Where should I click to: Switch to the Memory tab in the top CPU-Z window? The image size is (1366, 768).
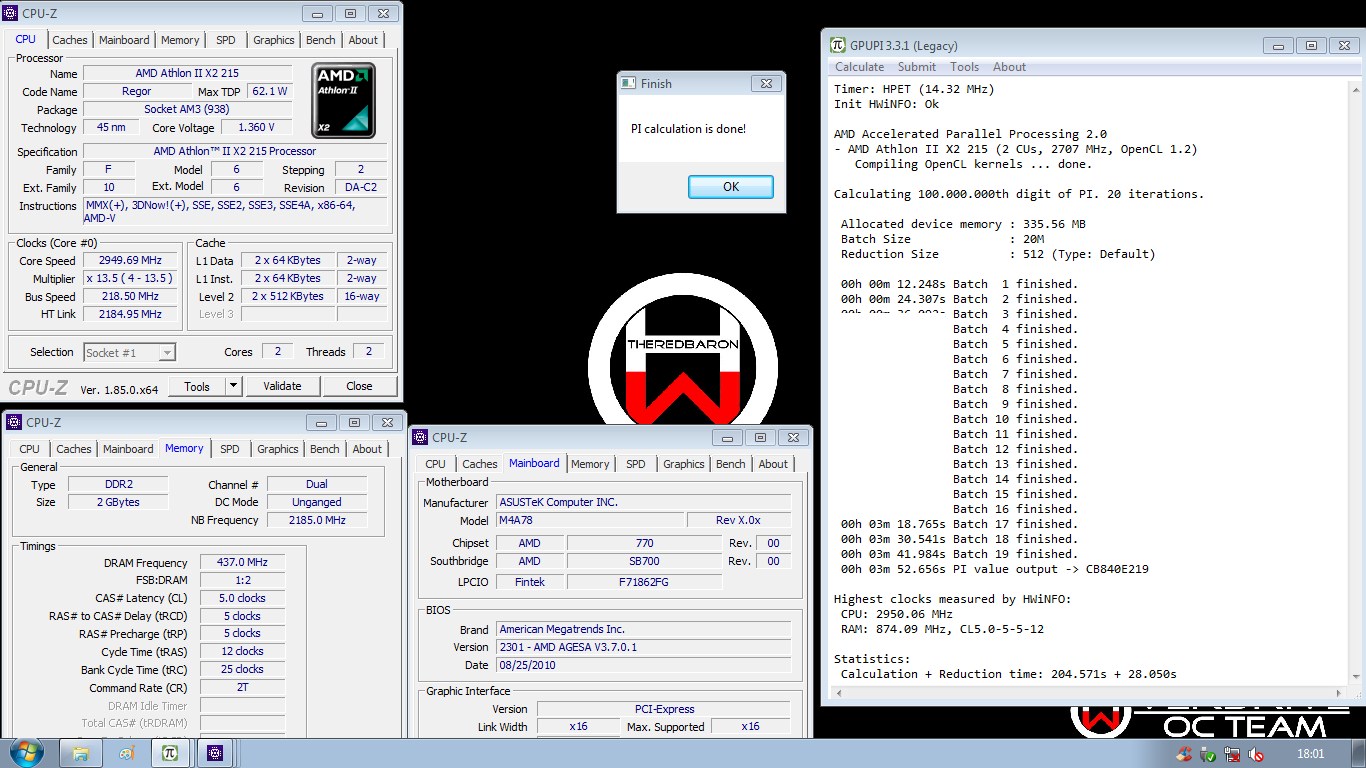click(x=180, y=40)
